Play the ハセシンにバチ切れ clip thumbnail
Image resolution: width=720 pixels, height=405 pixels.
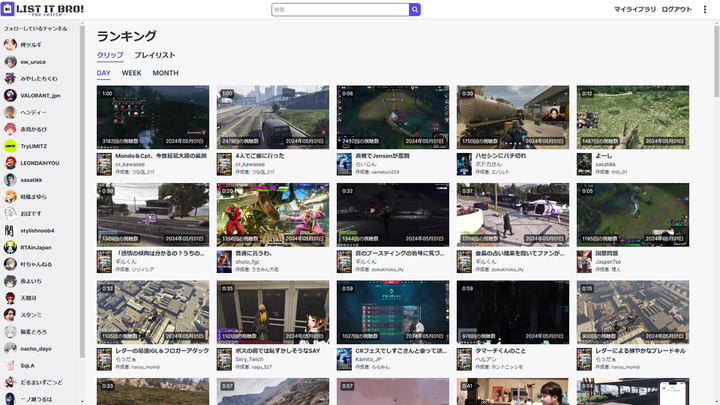(513, 117)
